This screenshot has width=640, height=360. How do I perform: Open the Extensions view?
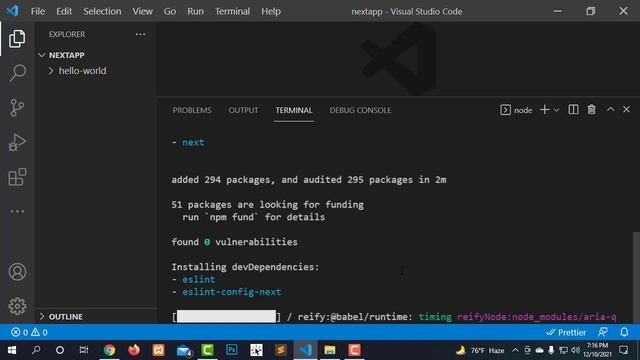pyautogui.click(x=17, y=177)
